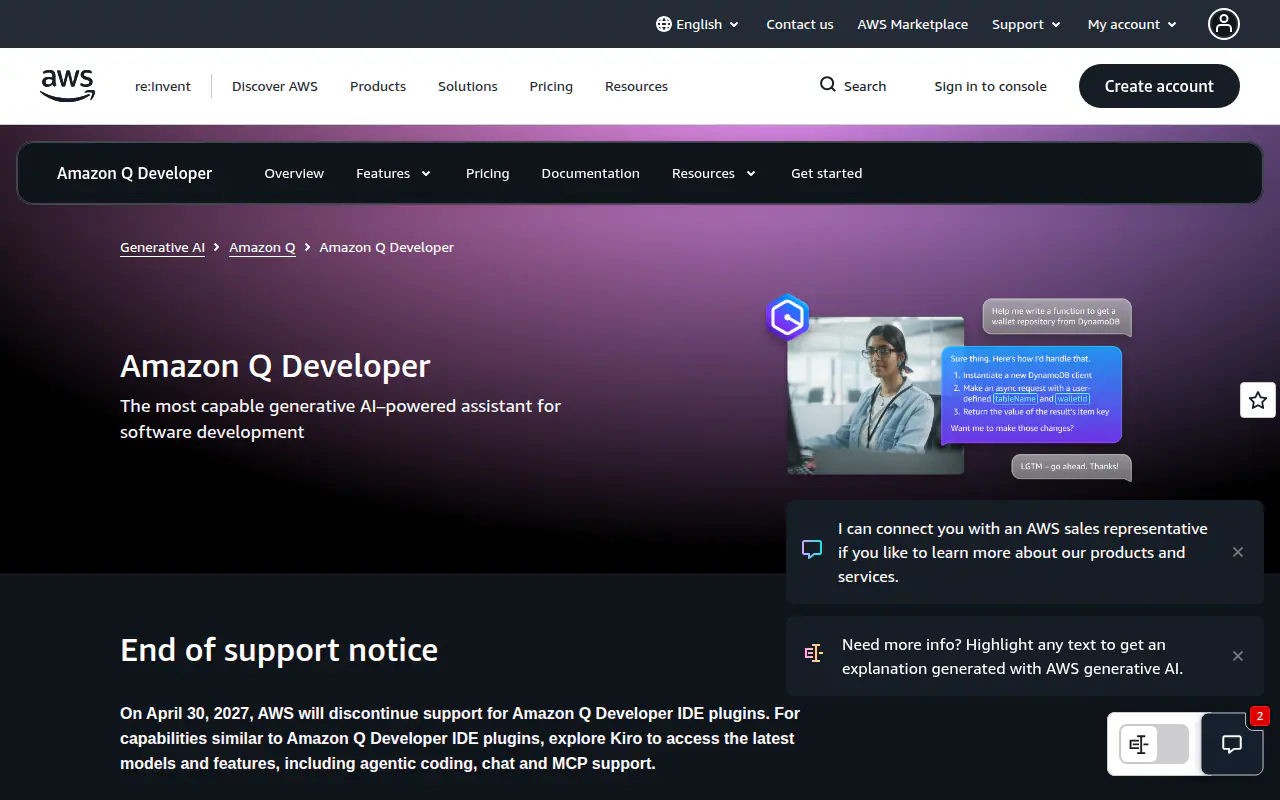Open the Products menu
1280x800 pixels.
point(378,86)
